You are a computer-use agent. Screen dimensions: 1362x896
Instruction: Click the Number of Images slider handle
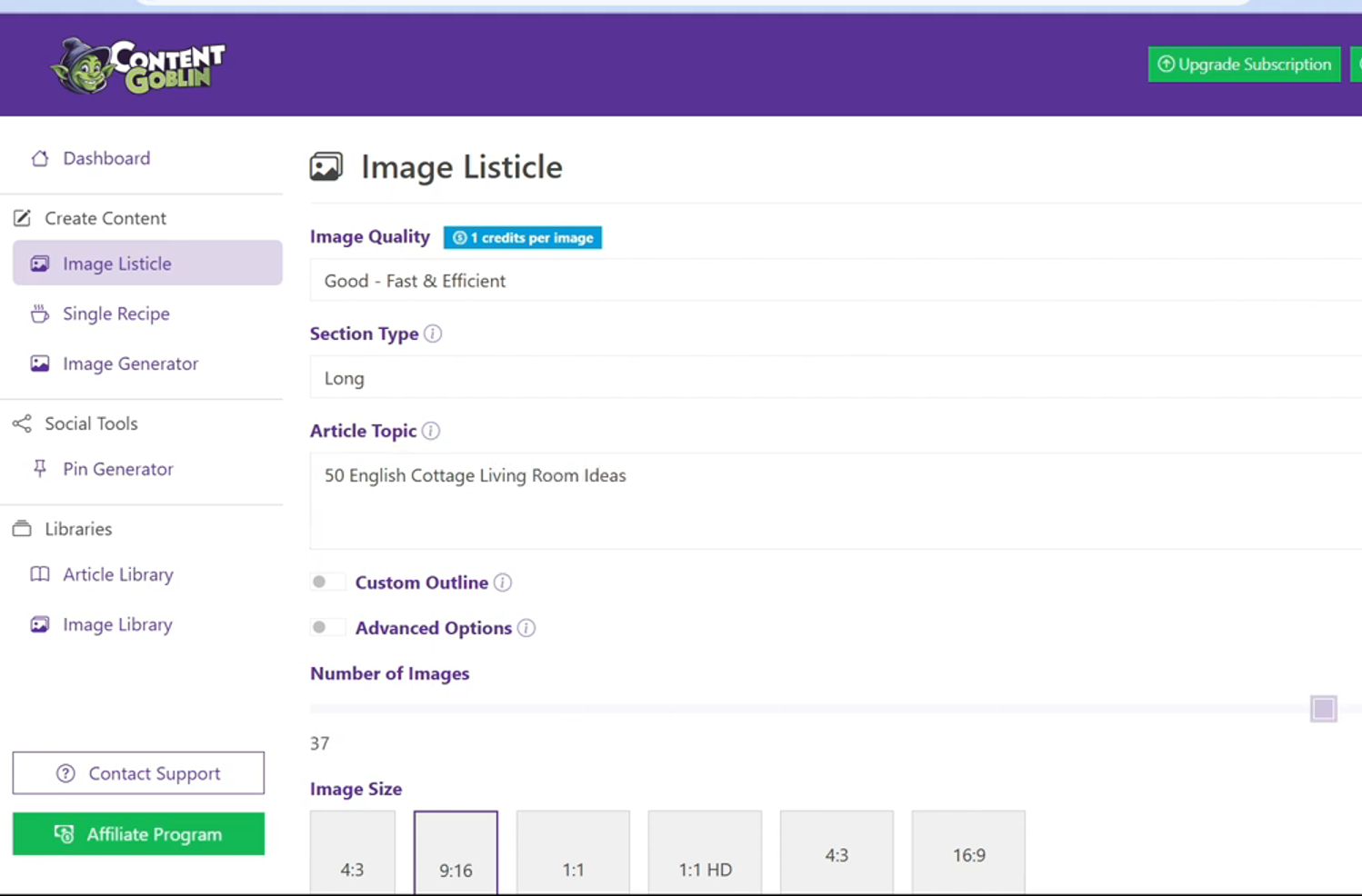[1323, 709]
